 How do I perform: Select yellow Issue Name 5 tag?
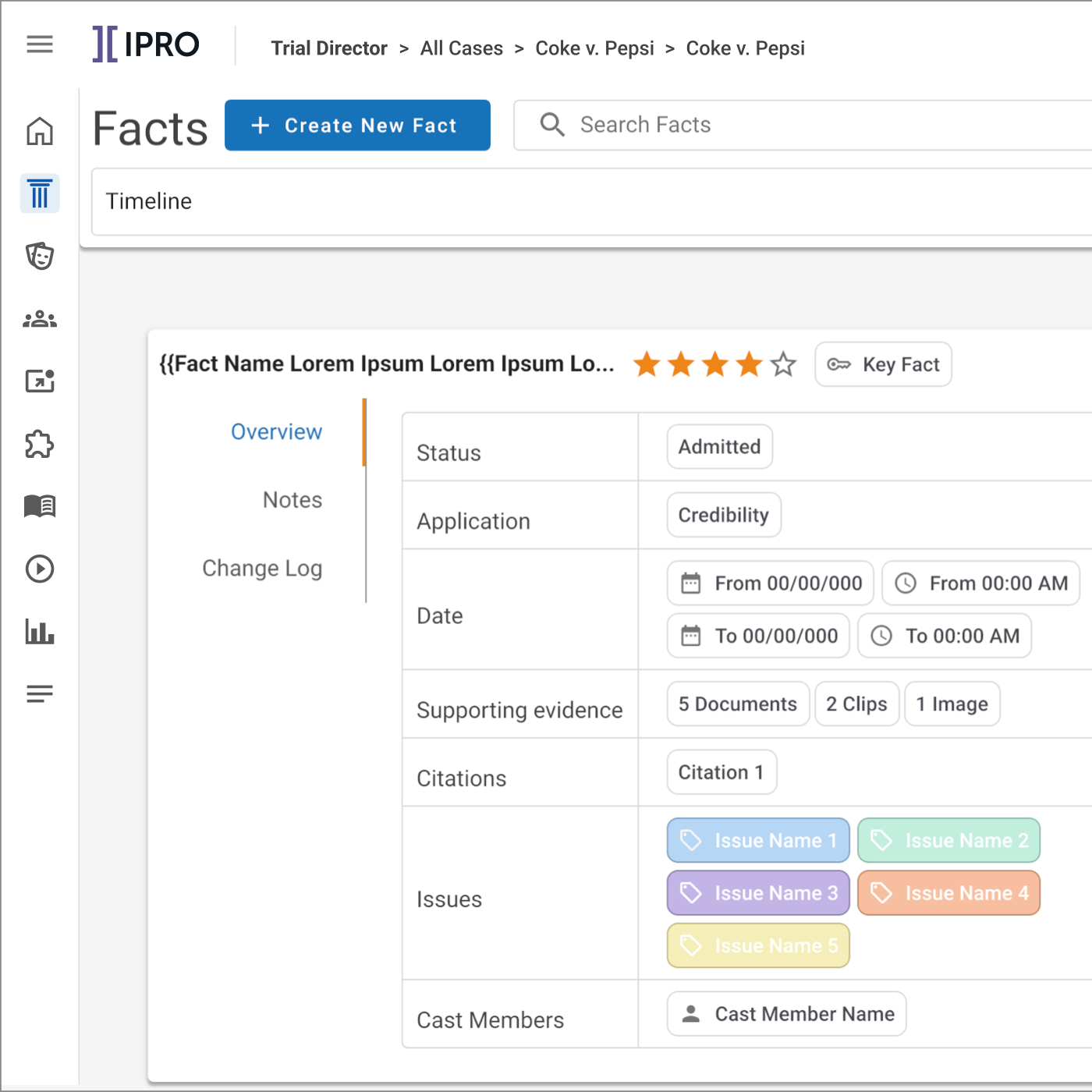(758, 945)
